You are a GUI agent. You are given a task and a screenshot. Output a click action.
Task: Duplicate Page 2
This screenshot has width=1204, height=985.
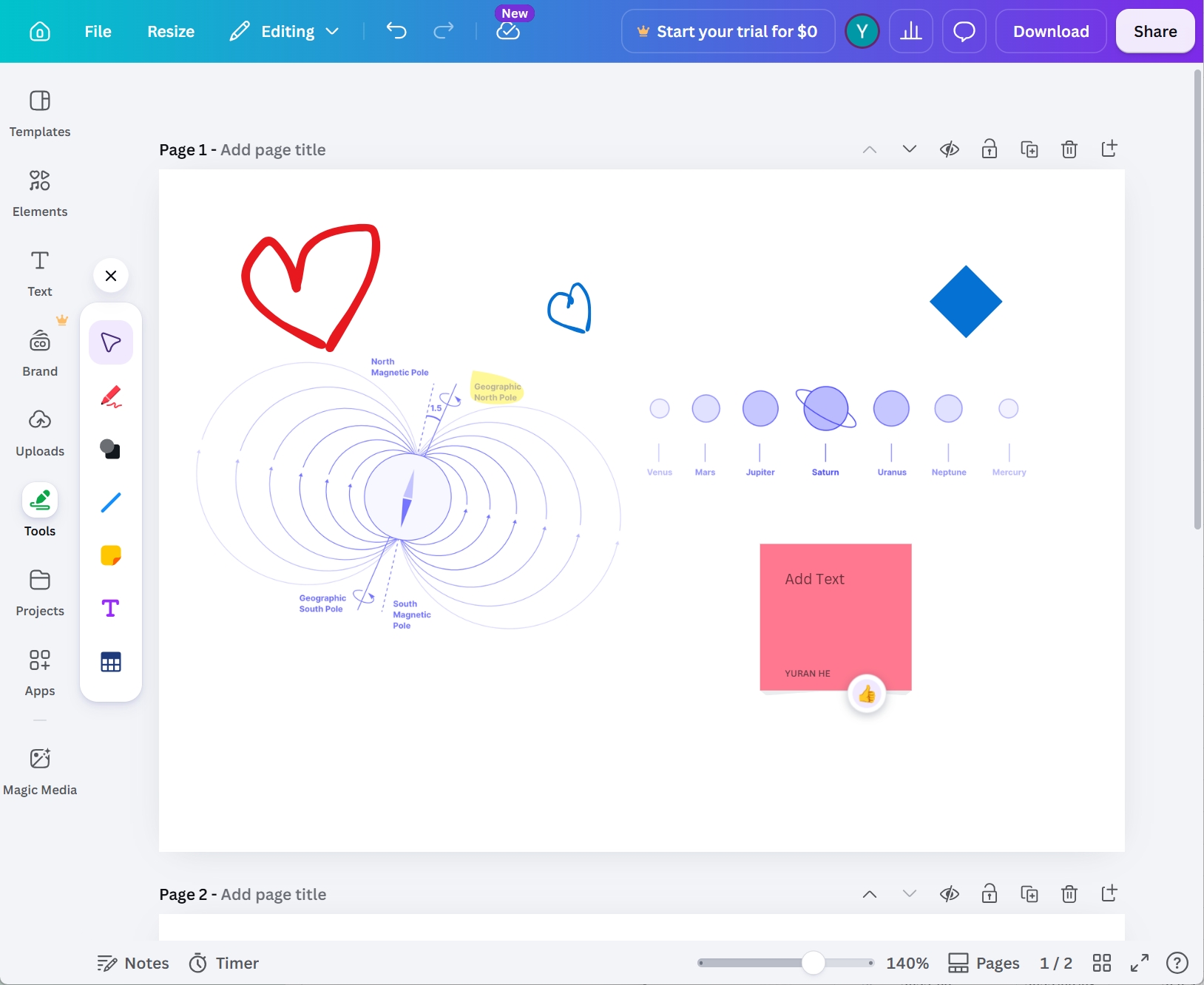1029,894
